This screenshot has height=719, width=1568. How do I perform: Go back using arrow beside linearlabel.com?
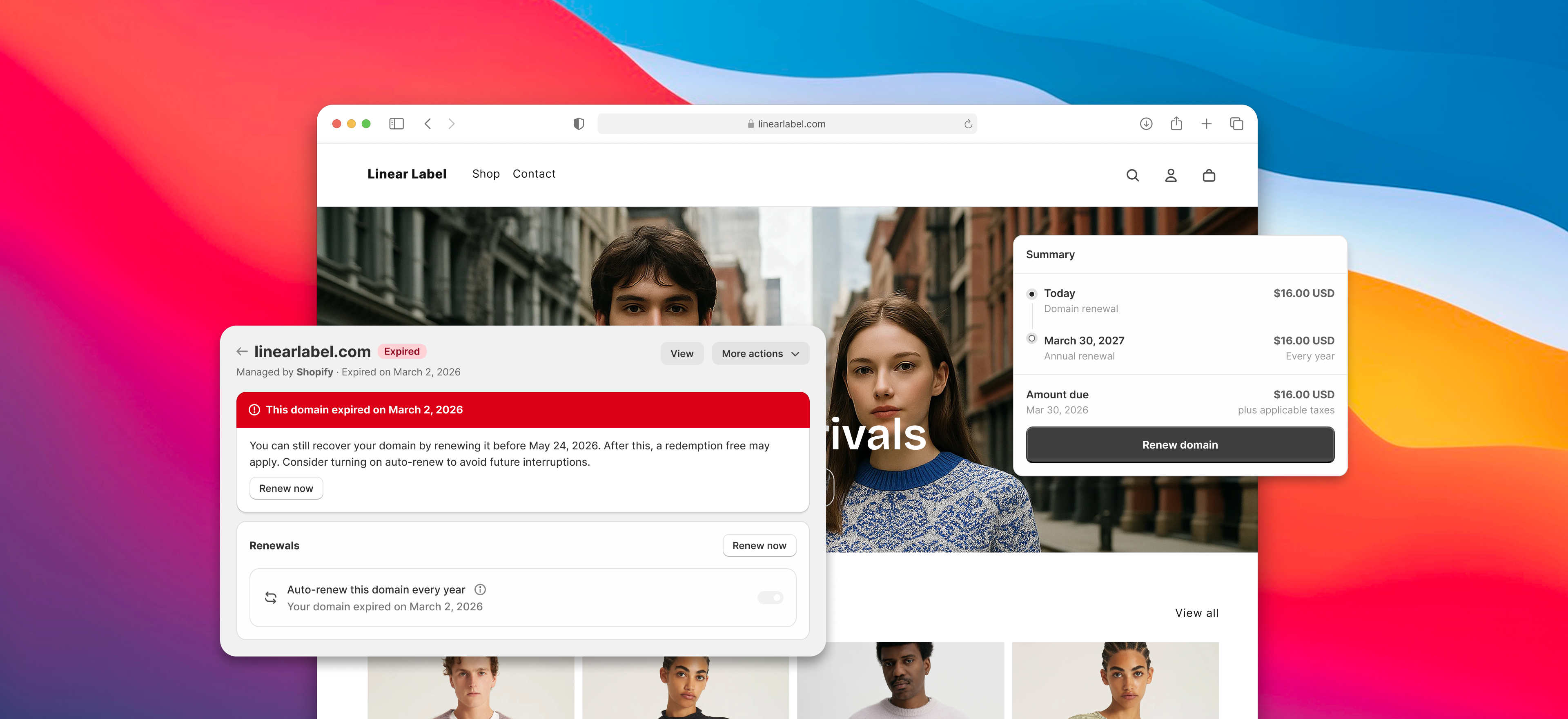[242, 351]
